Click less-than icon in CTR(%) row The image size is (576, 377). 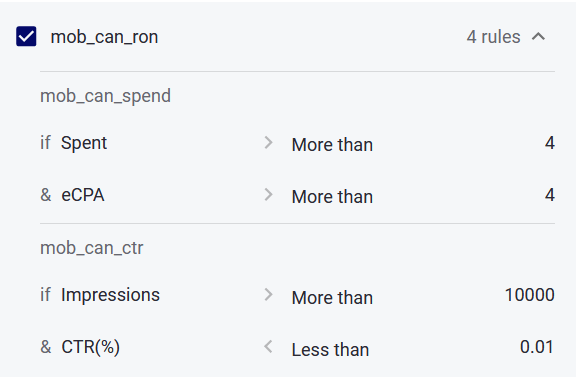pos(269,347)
